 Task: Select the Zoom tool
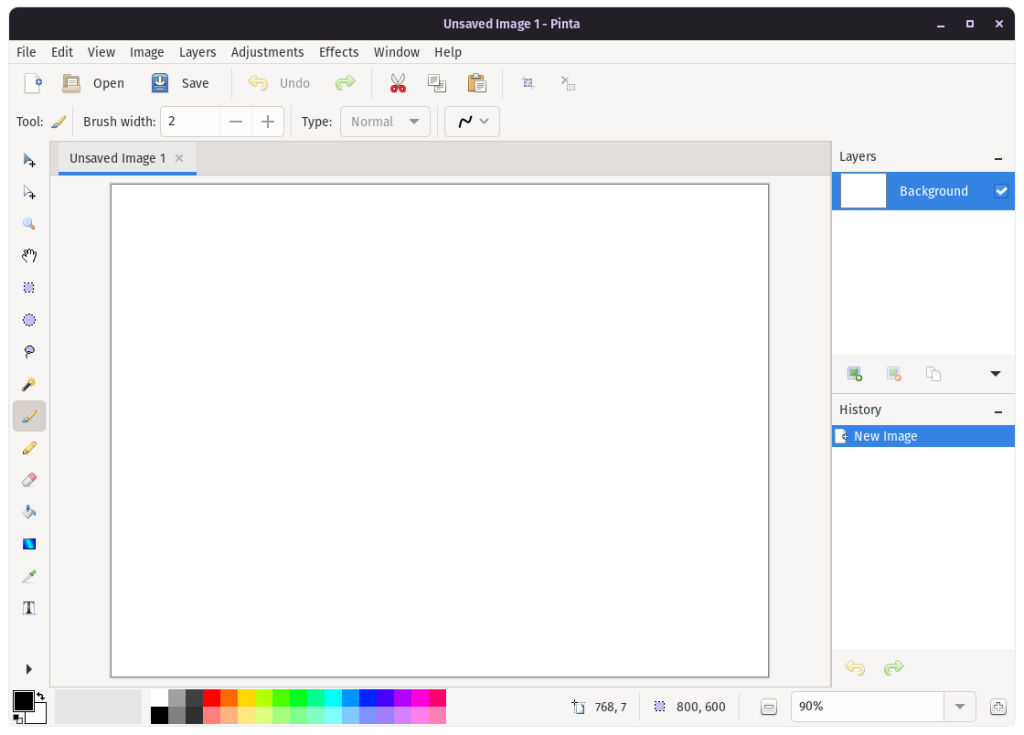29,223
